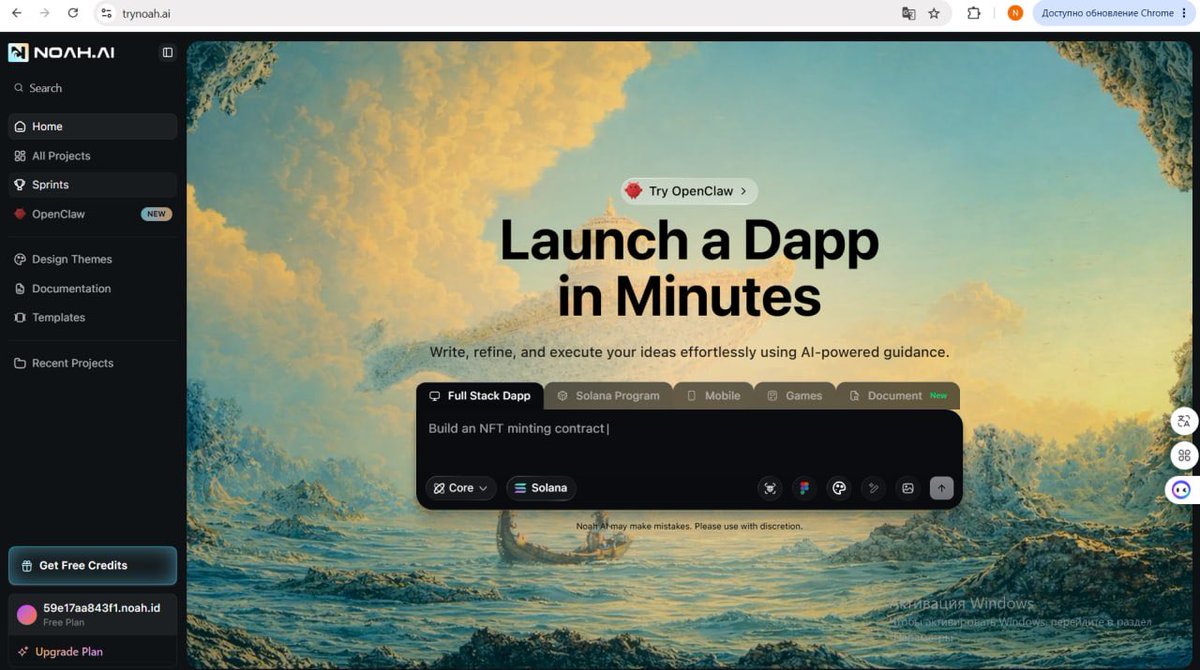The width and height of the screenshot is (1200, 670).
Task: Click floating grid widget on right edge
Action: [x=1184, y=455]
